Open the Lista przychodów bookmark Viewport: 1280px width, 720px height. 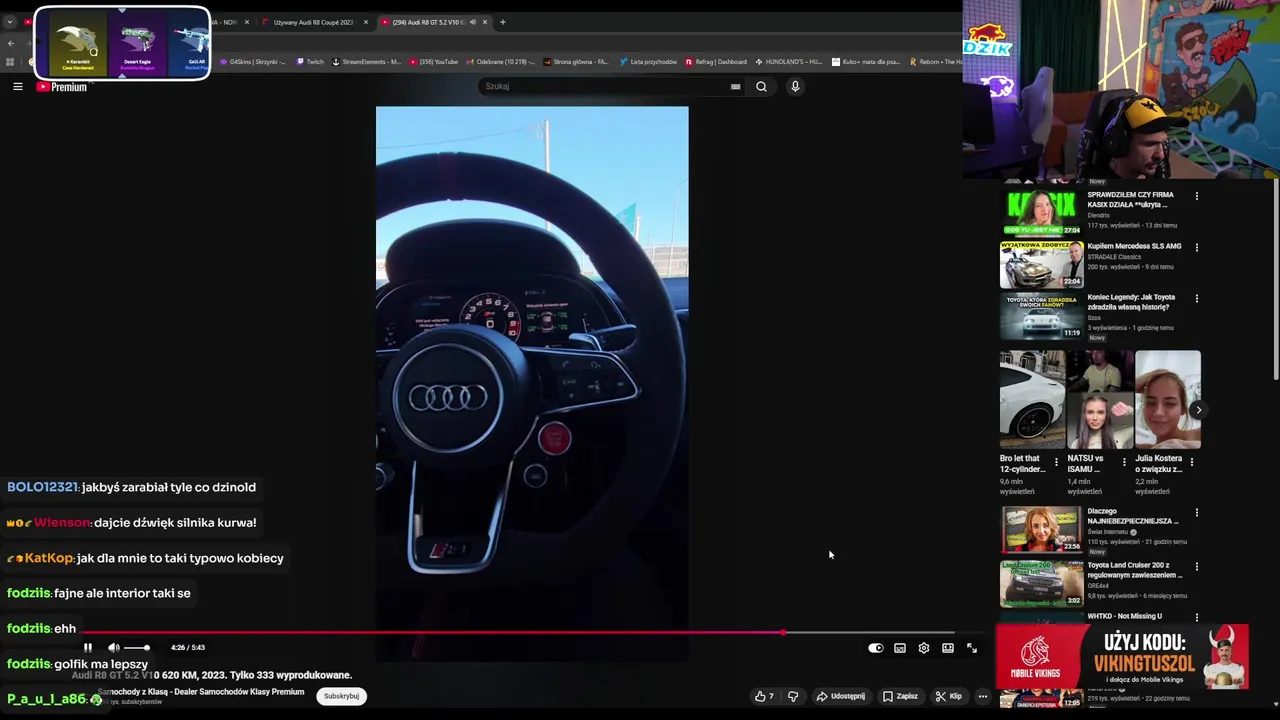[x=648, y=62]
